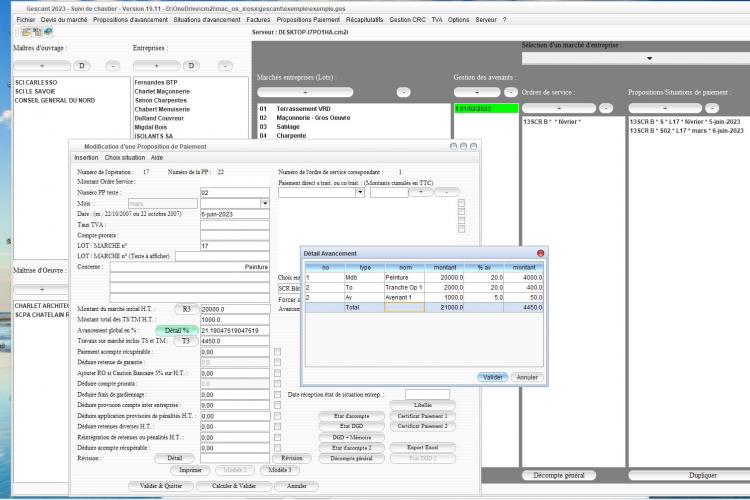Add a Maître d'ouvrage with the plus button

coord(42,66)
